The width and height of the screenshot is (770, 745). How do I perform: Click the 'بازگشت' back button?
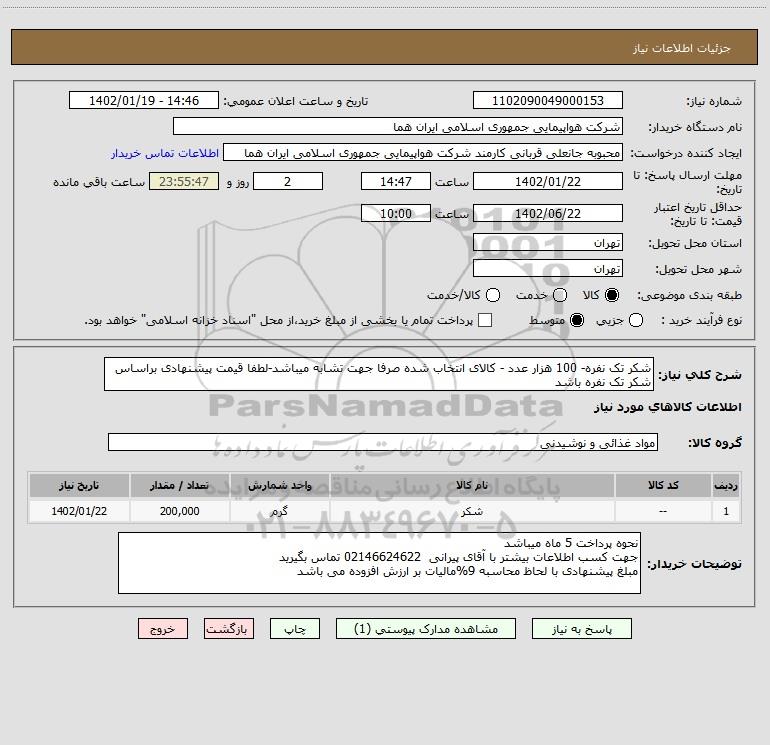click(x=229, y=629)
